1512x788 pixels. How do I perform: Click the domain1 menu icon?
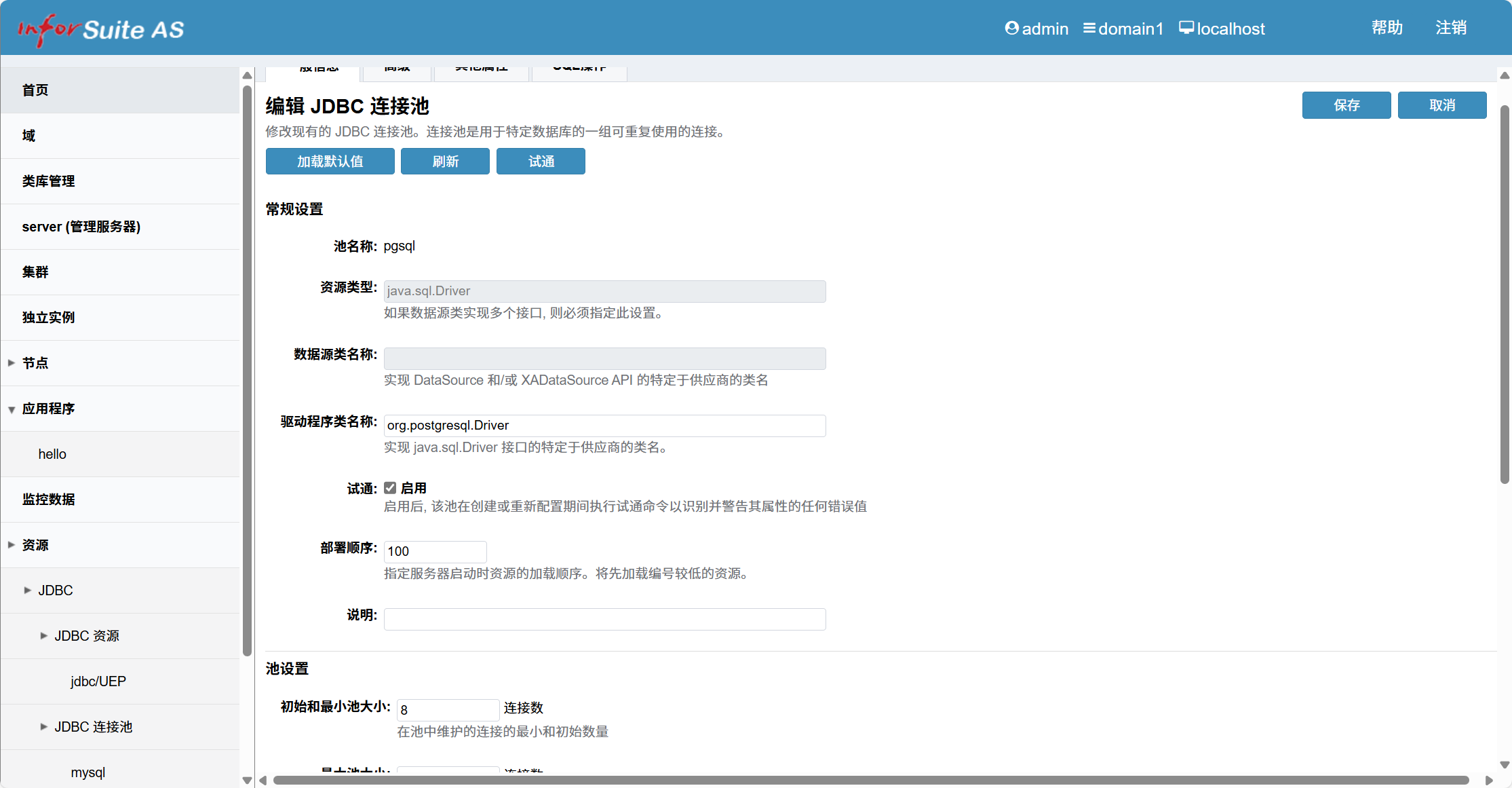tap(1089, 28)
